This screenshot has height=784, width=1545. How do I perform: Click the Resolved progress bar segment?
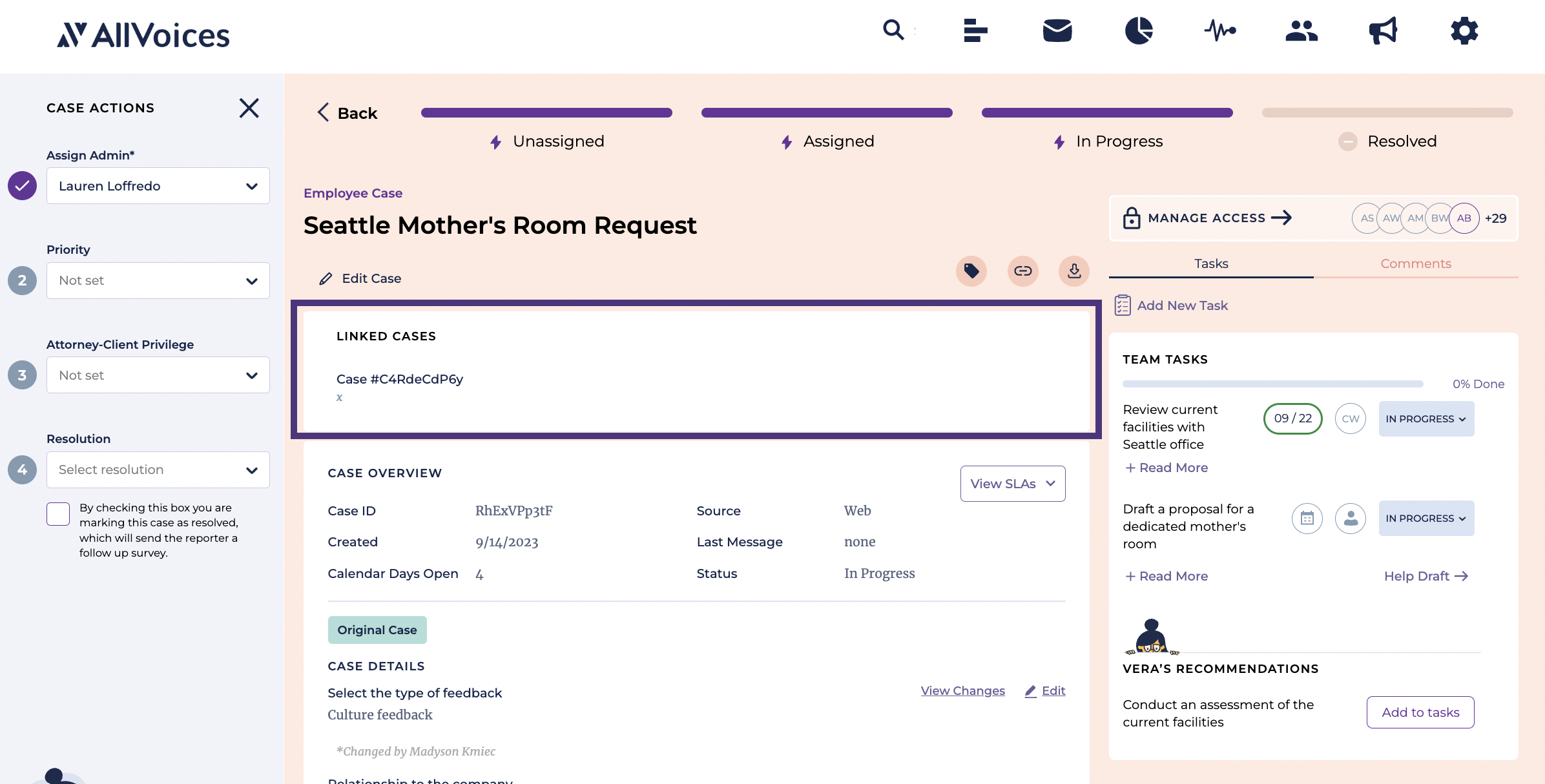1387,112
